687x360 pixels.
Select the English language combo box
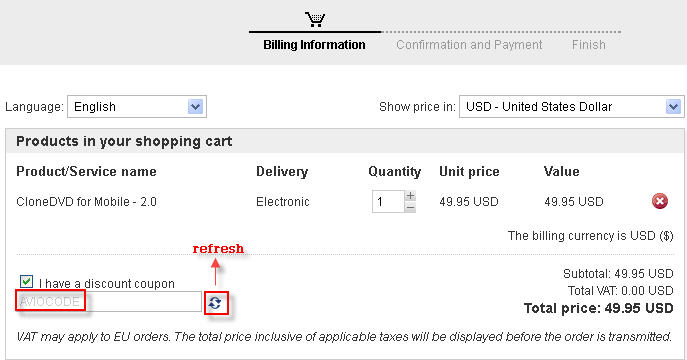(137, 106)
